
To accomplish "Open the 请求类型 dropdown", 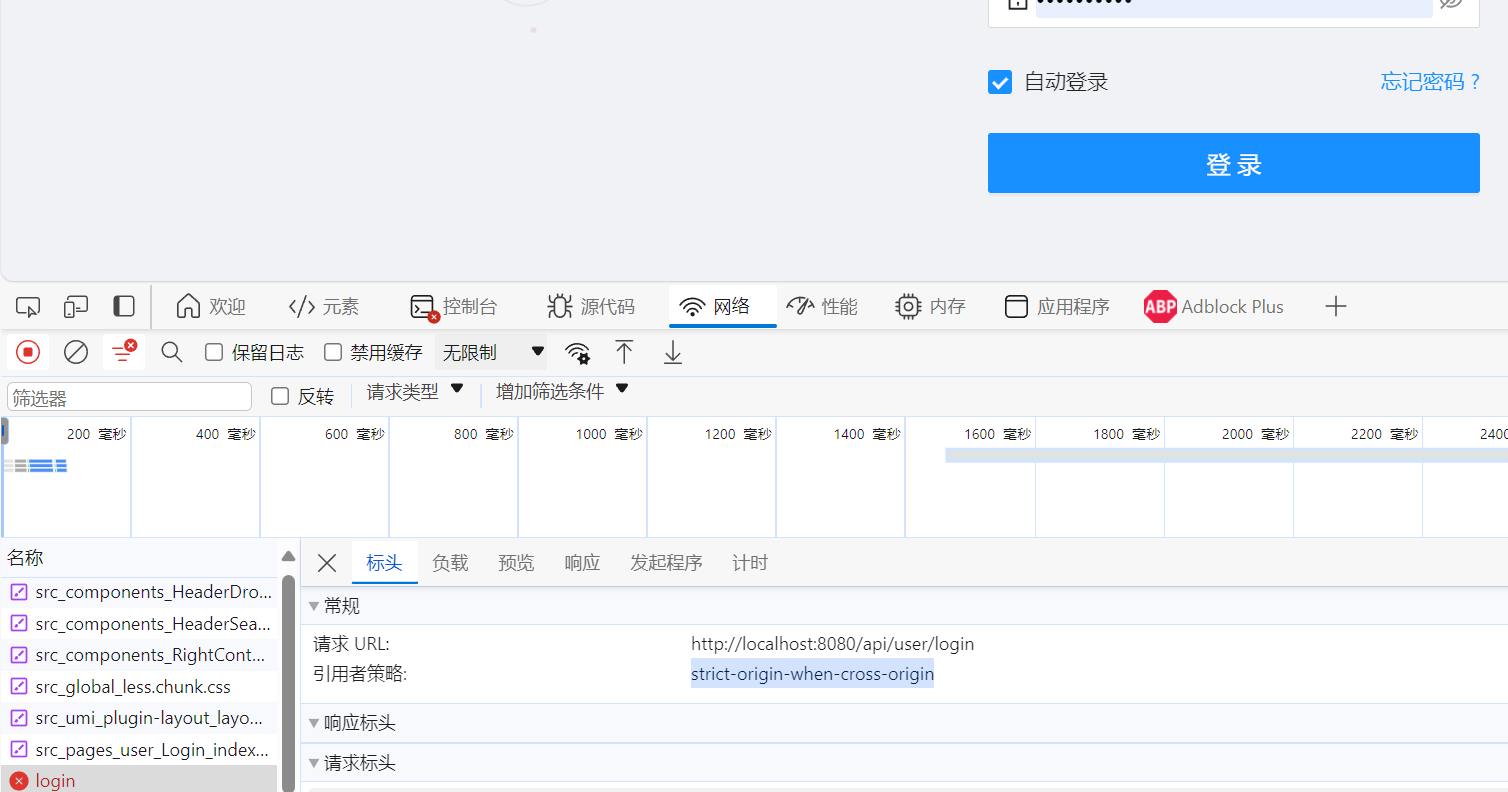I will coord(415,392).
